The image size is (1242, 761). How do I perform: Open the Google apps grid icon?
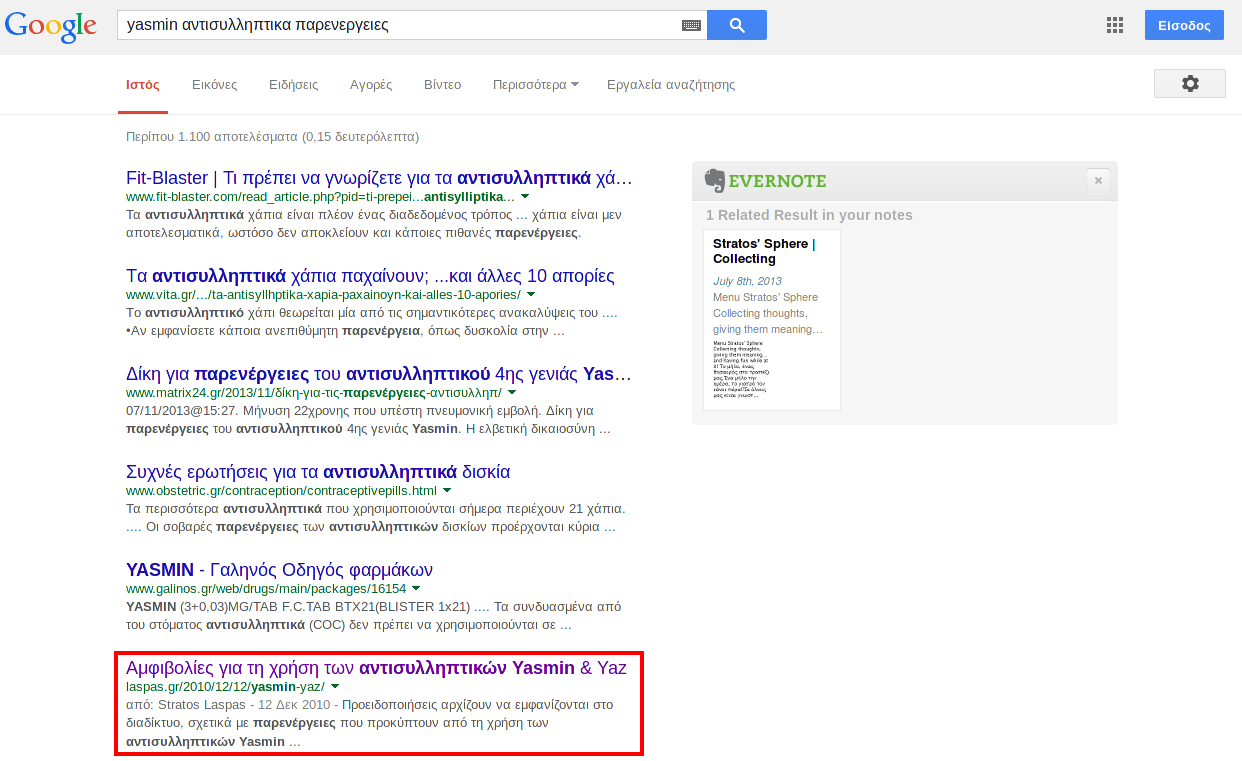click(x=1115, y=26)
